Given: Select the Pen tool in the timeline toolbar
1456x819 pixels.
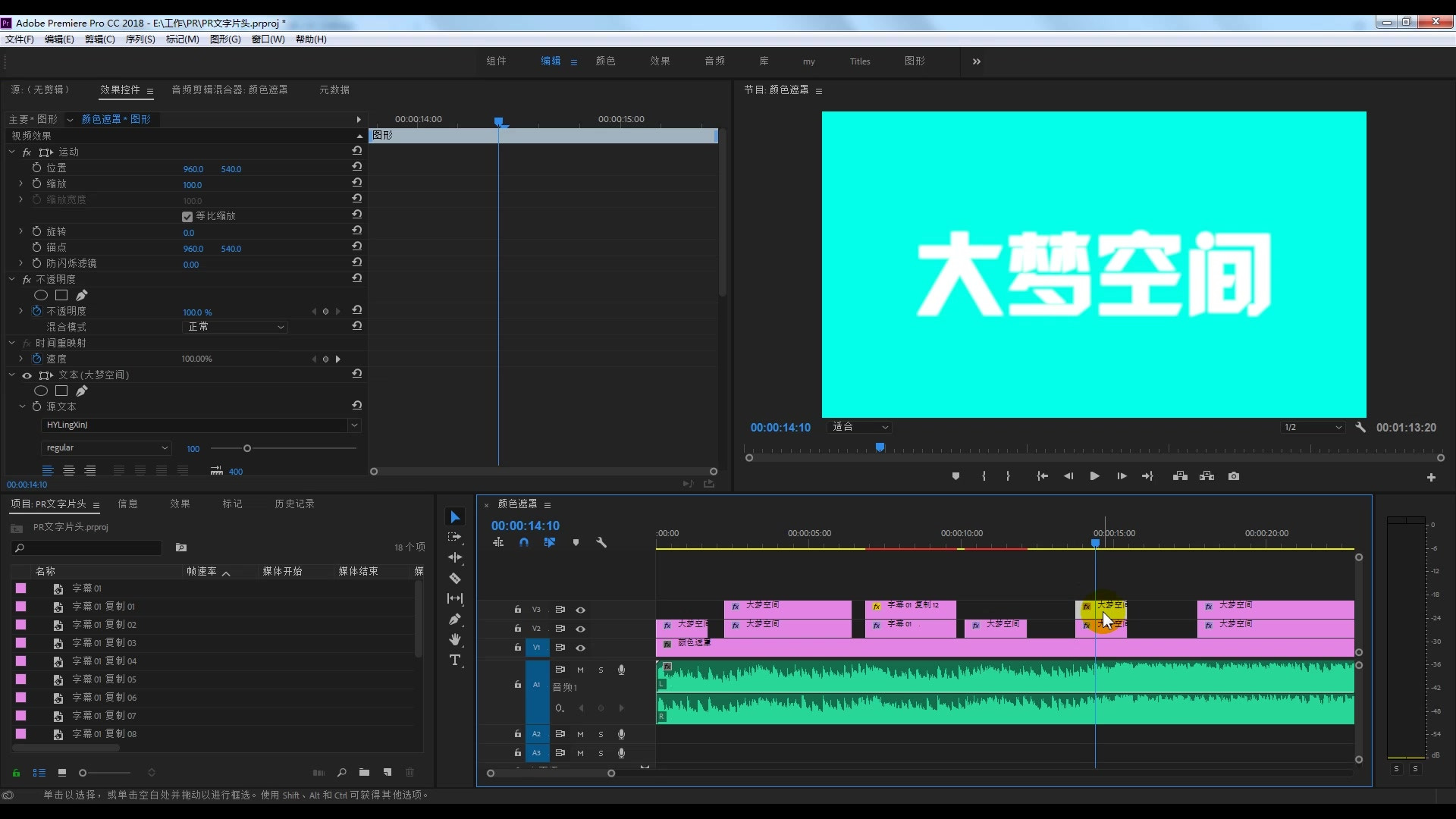Looking at the screenshot, I should (455, 619).
